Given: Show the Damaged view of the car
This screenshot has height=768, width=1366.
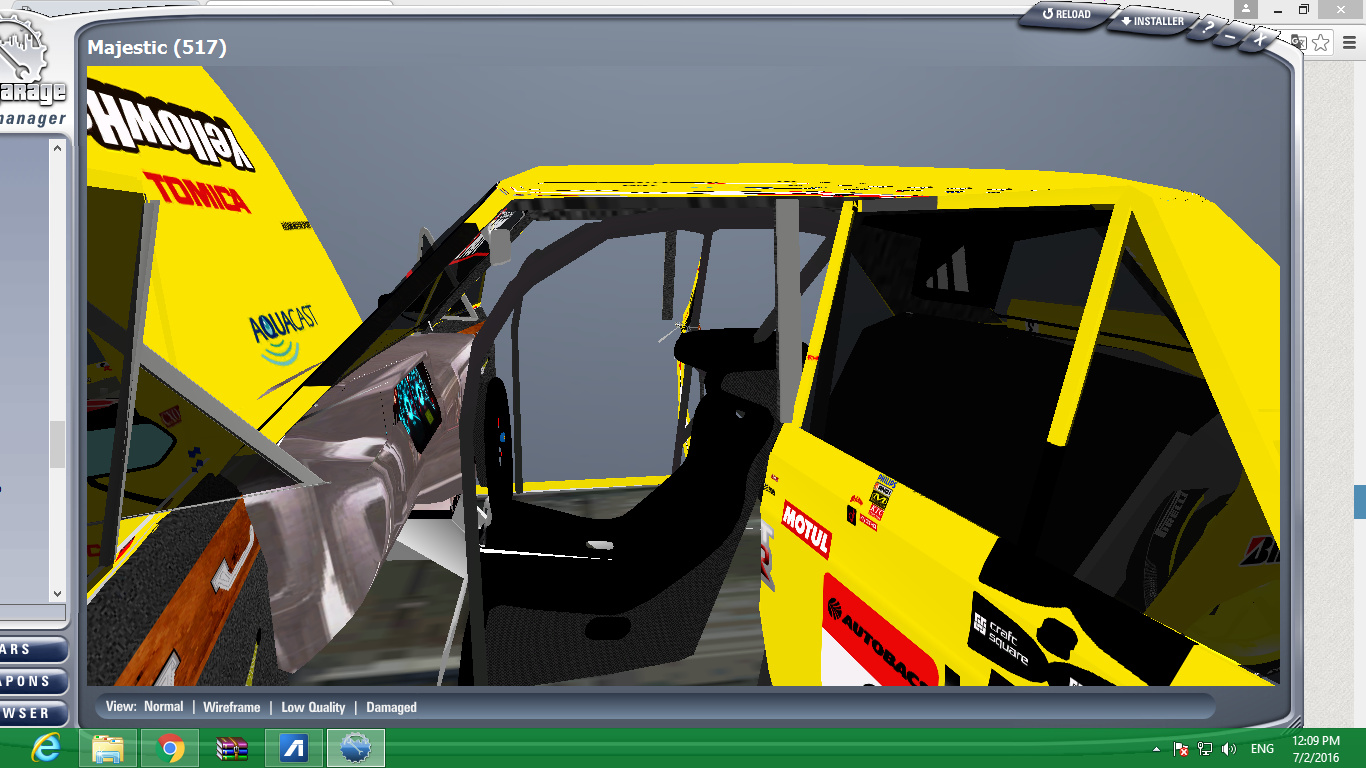Looking at the screenshot, I should pos(391,707).
